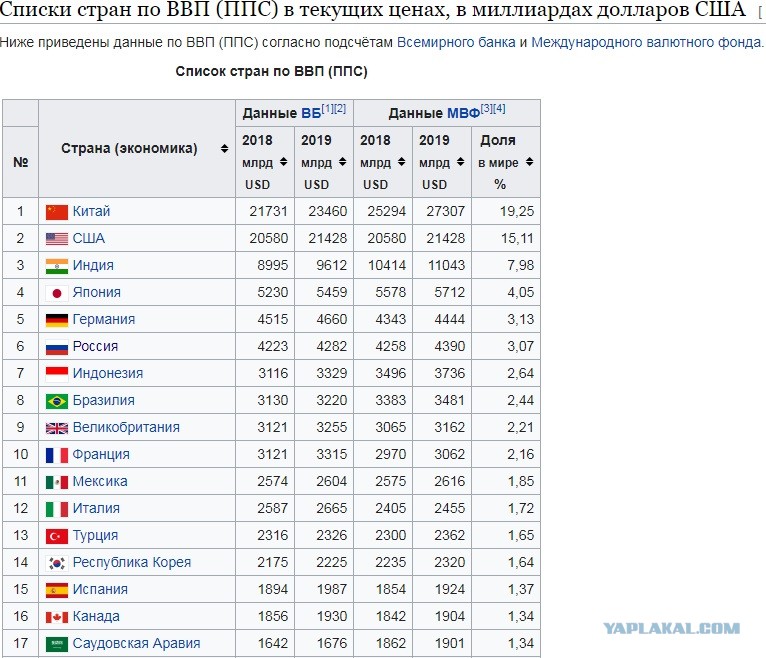This screenshot has height=658, width=766.
Task: Select the № column header
Action: [21, 162]
